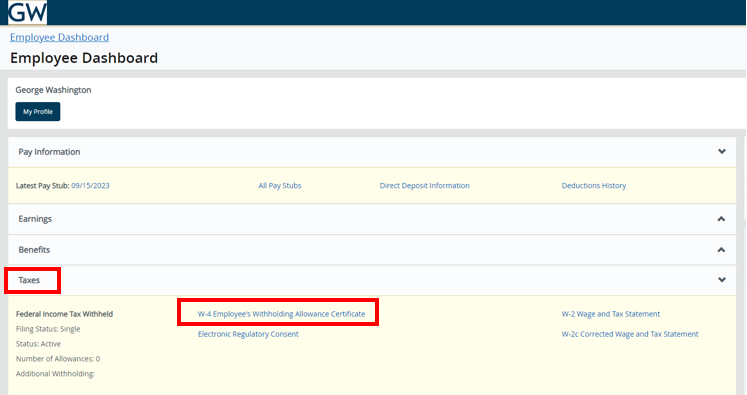Open My Profile
This screenshot has height=395, width=747.
pyautogui.click(x=38, y=111)
